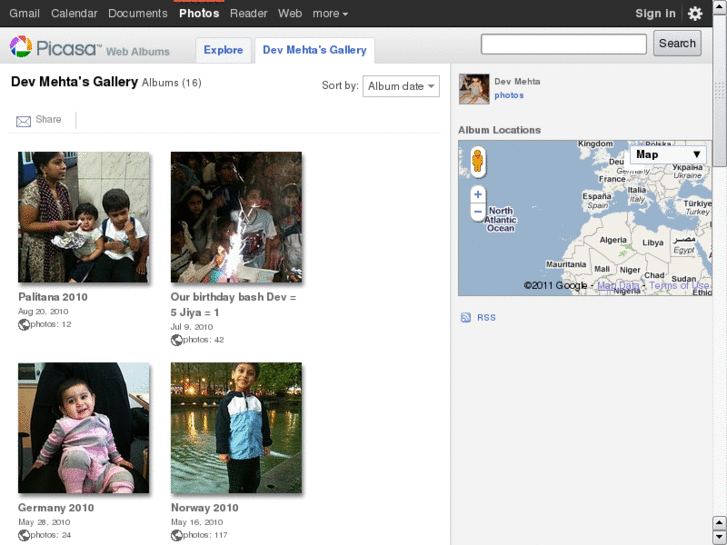This screenshot has height=545, width=727.
Task: Click the public globe icon under Palitana 2010
Action: point(24,324)
